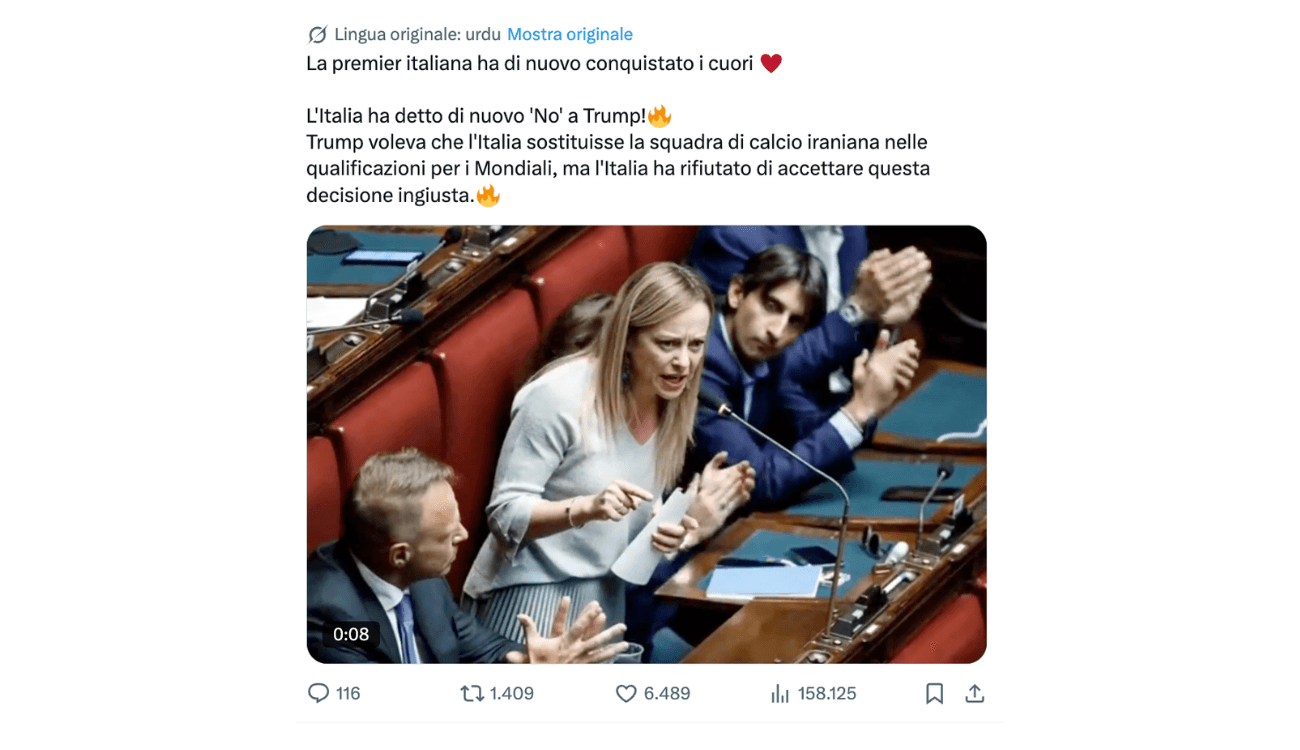Toggle the bookmark icon for this post
The width and height of the screenshot is (1300, 750).
pyautogui.click(x=934, y=693)
